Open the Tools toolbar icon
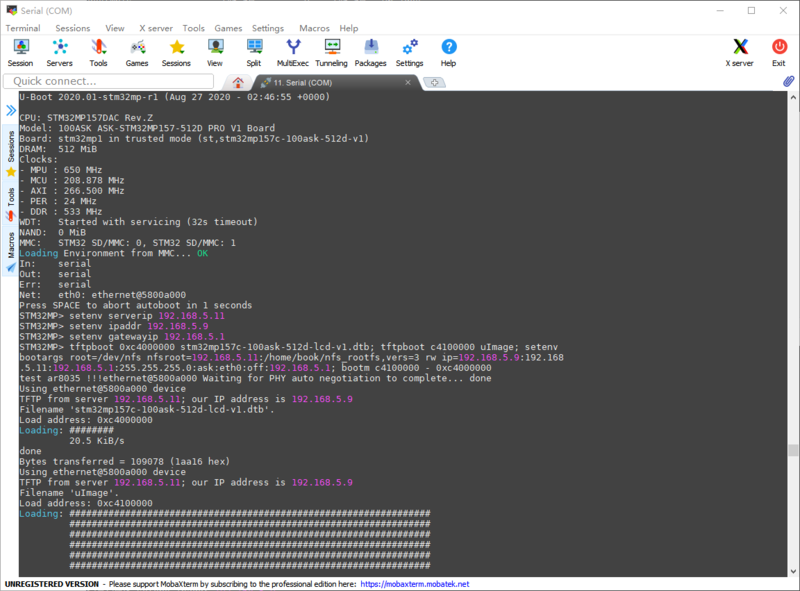This screenshot has height=591, width=800. tap(98, 53)
